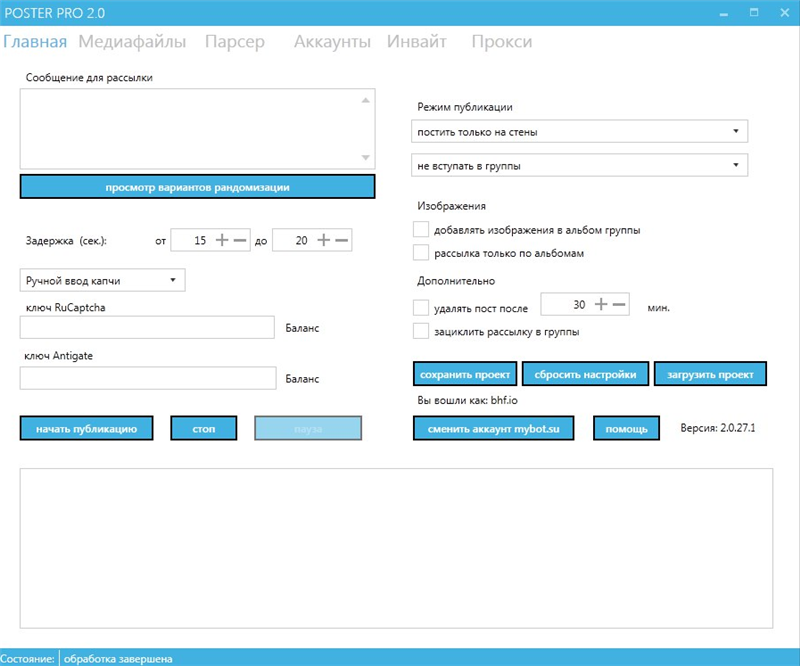Click "начать публикацию" to start posting
Viewport: 800px width, 666px height.
click(x=86, y=427)
